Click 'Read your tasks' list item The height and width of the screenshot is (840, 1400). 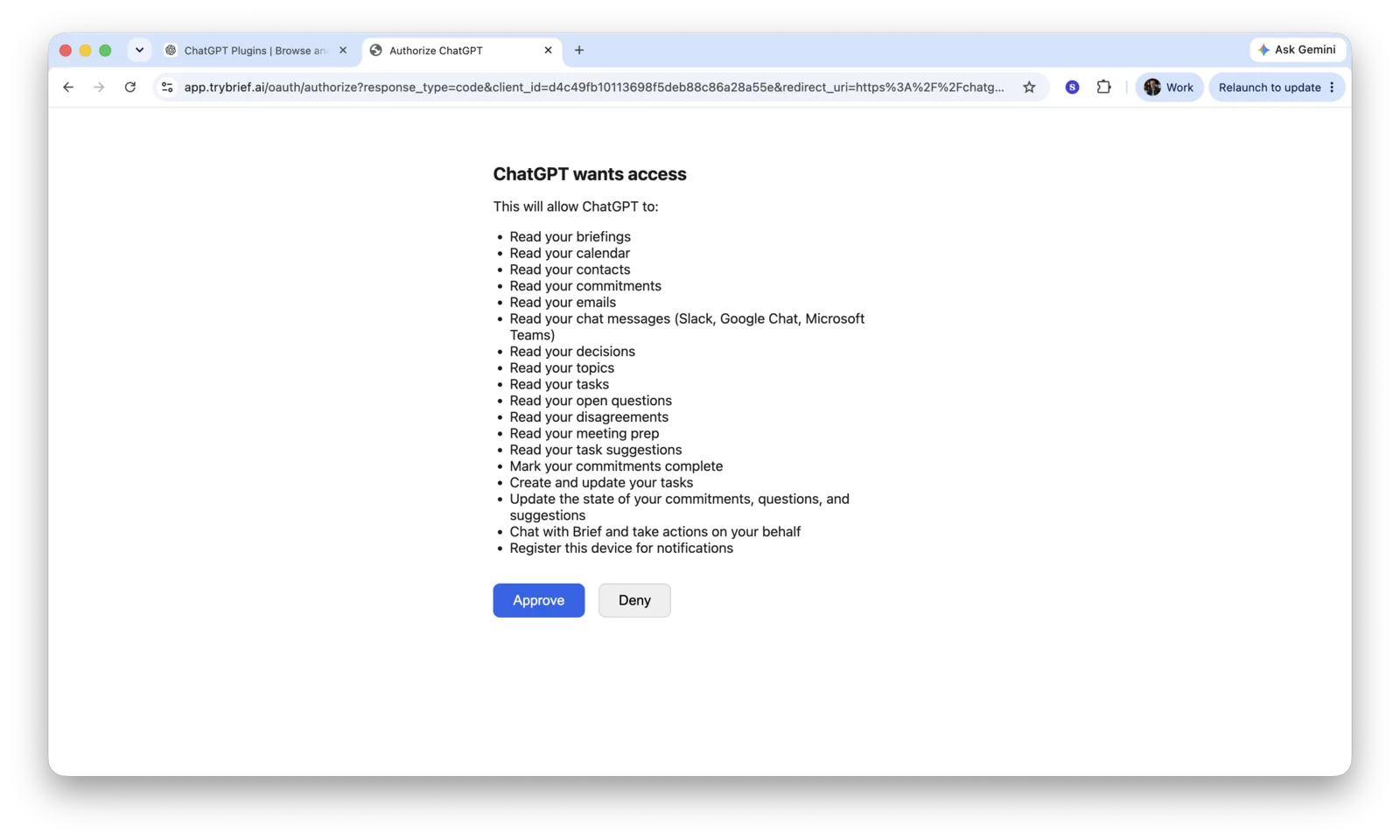point(559,384)
